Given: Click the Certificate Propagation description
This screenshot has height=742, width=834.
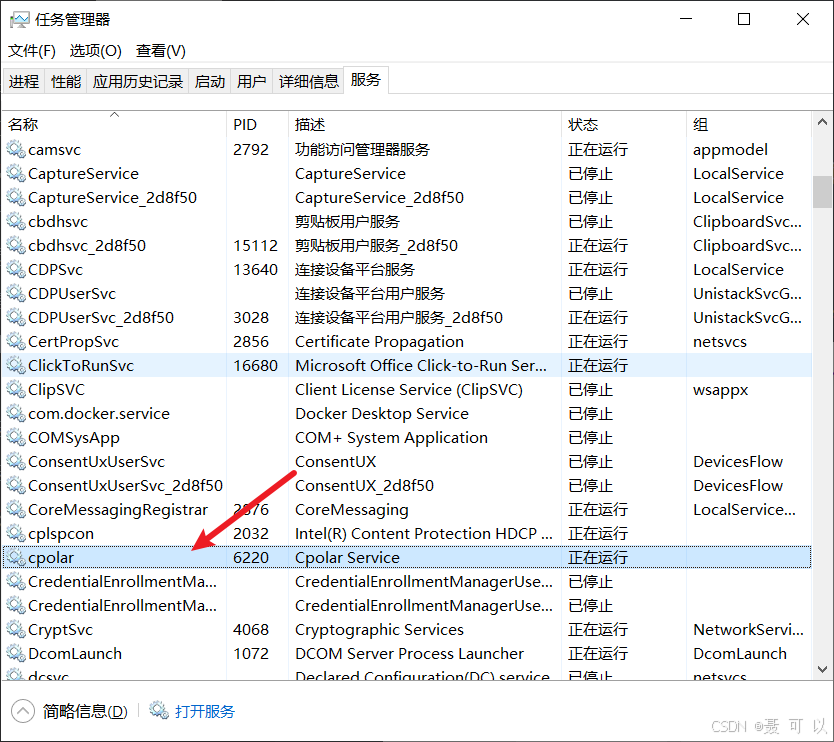Looking at the screenshot, I should [x=379, y=341].
